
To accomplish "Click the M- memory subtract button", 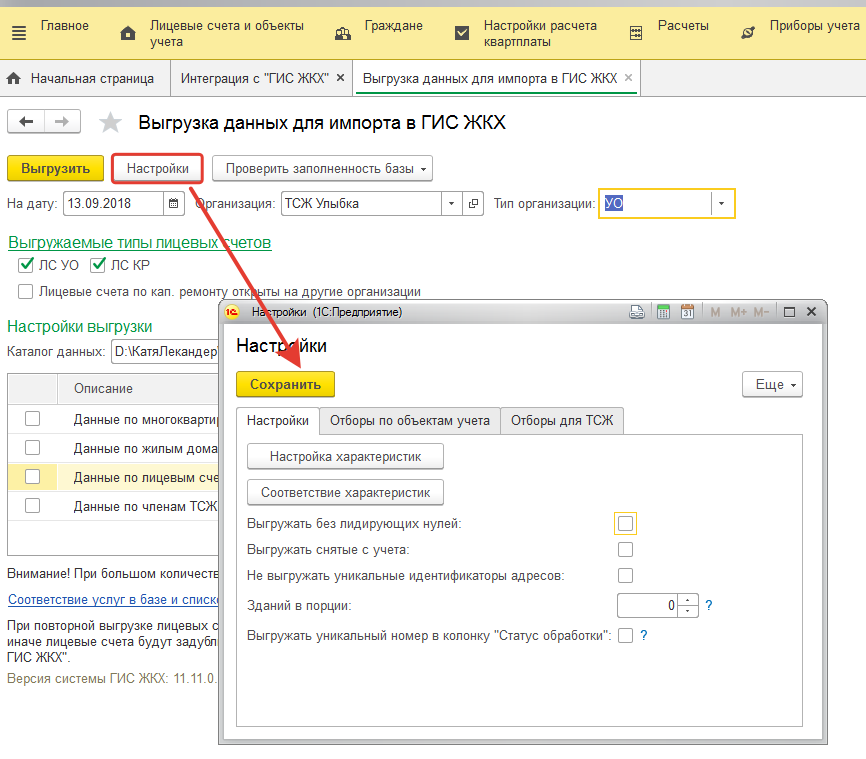I will pos(762,312).
